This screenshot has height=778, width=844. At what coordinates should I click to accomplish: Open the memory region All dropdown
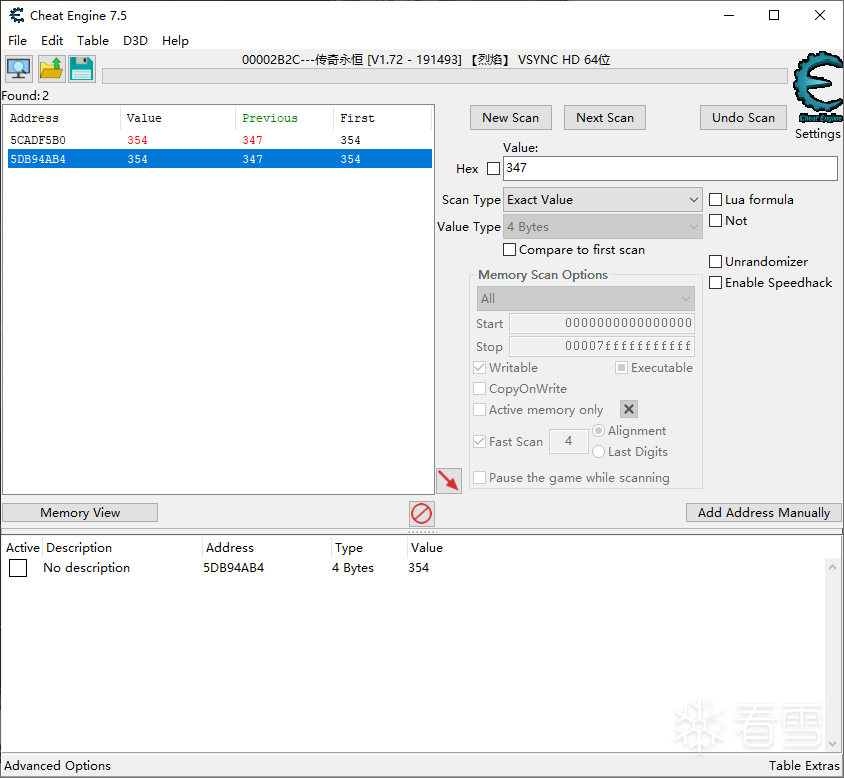586,298
